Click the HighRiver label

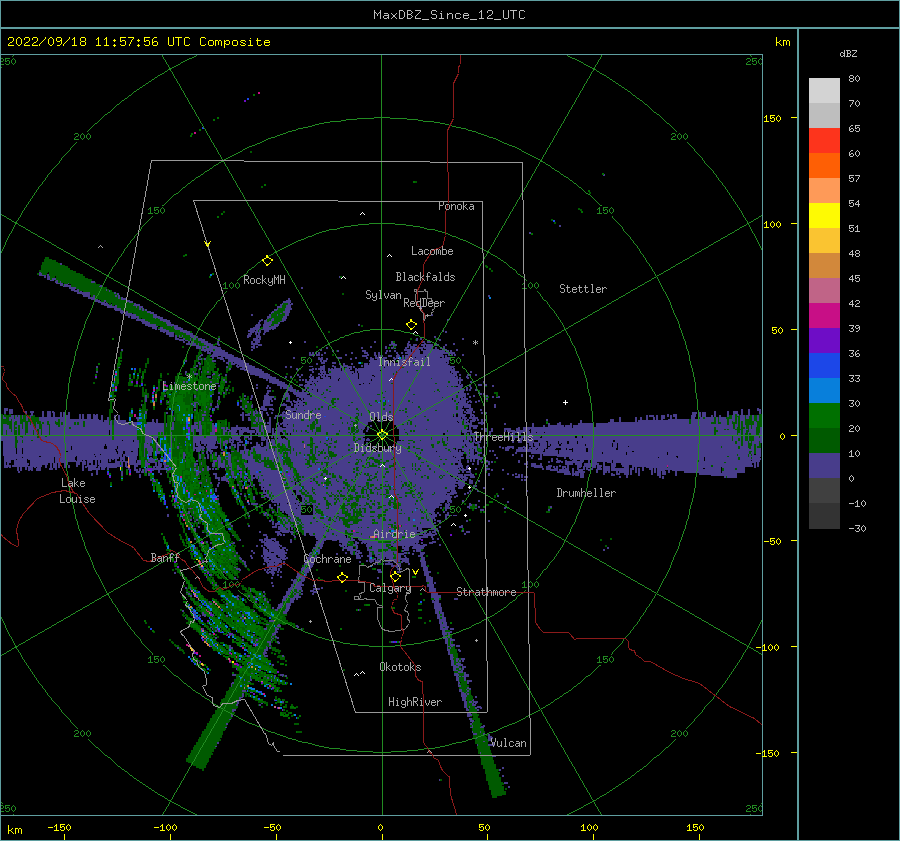click(415, 702)
